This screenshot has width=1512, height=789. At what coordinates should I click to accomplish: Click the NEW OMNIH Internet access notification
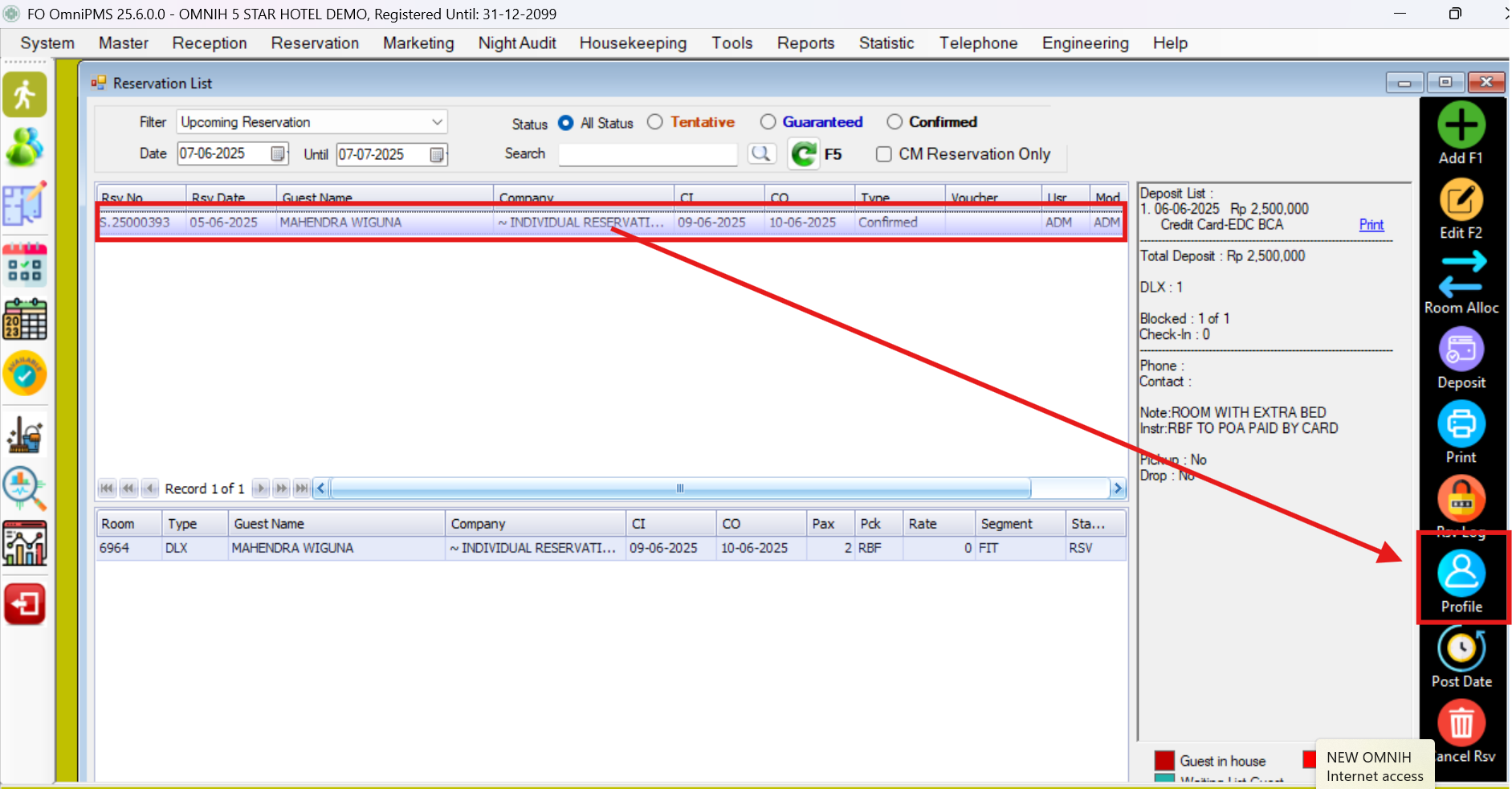[x=1375, y=766]
